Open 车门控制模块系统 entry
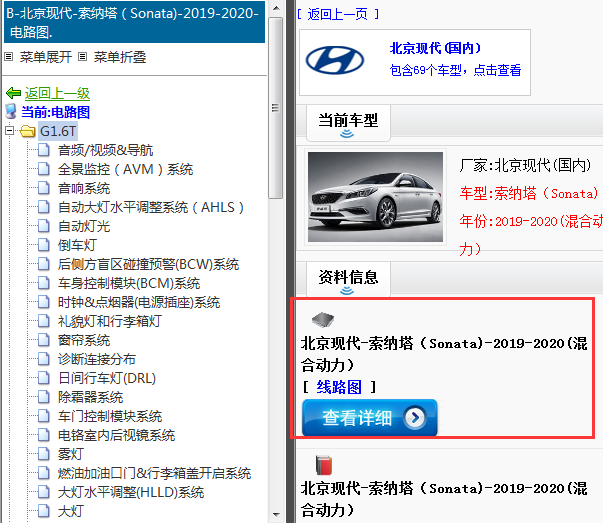The height and width of the screenshot is (523, 603). [x=110, y=416]
